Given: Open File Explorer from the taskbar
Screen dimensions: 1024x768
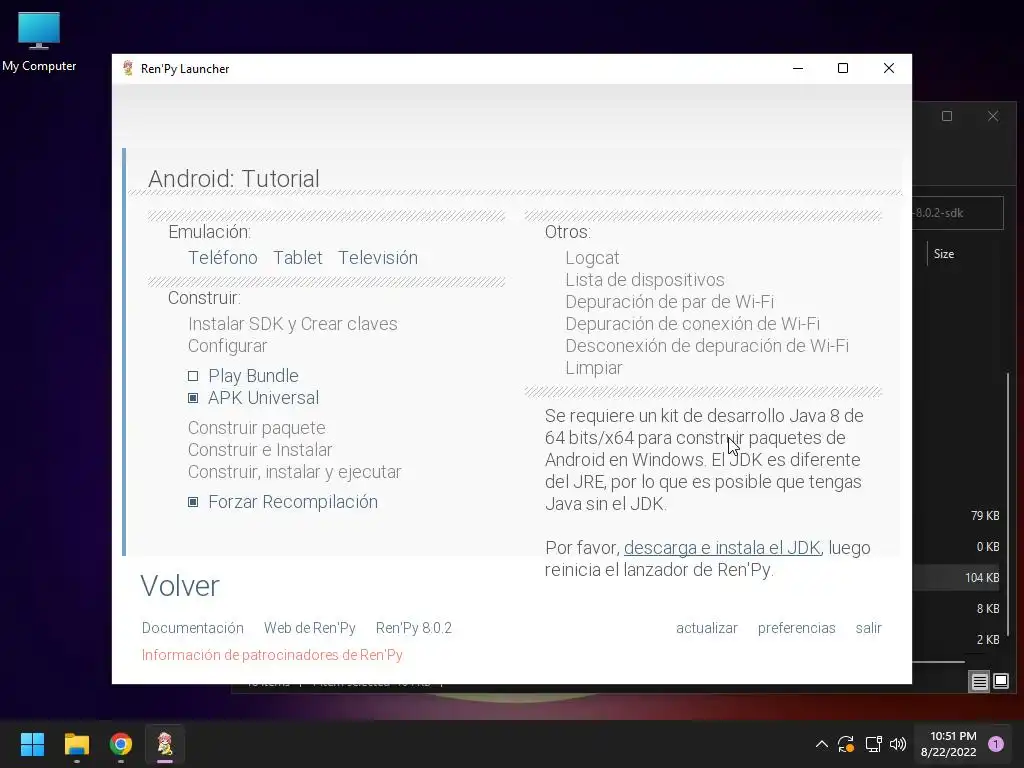Looking at the screenshot, I should click(76, 744).
